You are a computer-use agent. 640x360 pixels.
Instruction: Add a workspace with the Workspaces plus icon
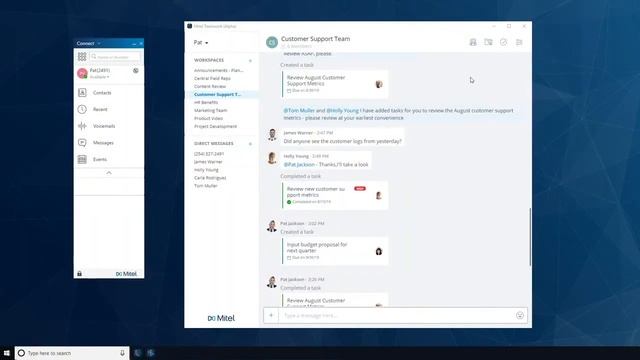(x=250, y=60)
